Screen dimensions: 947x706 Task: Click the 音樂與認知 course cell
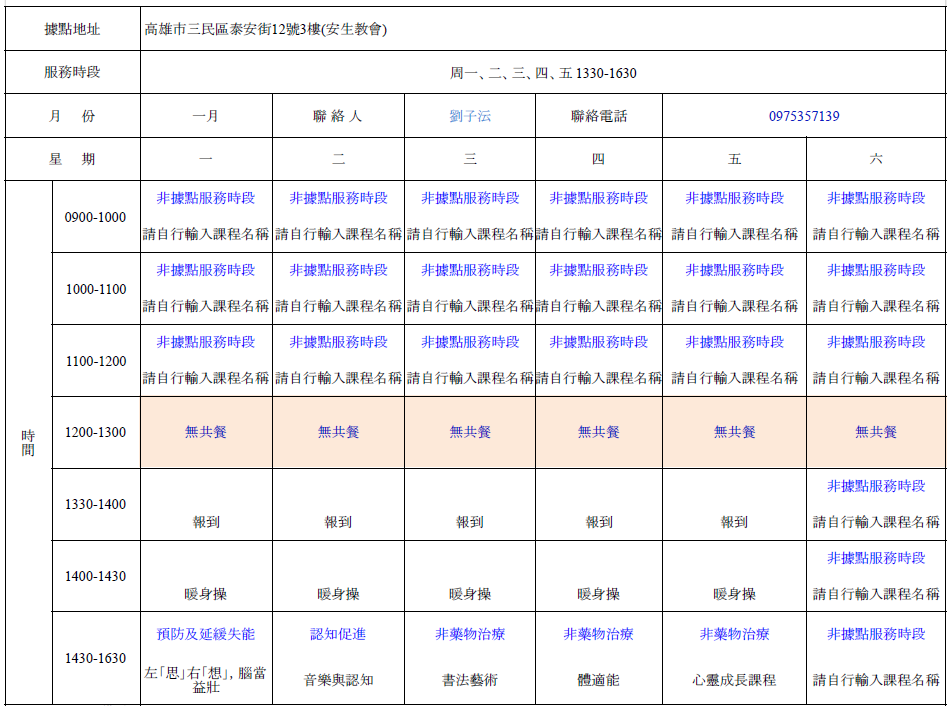[338, 680]
